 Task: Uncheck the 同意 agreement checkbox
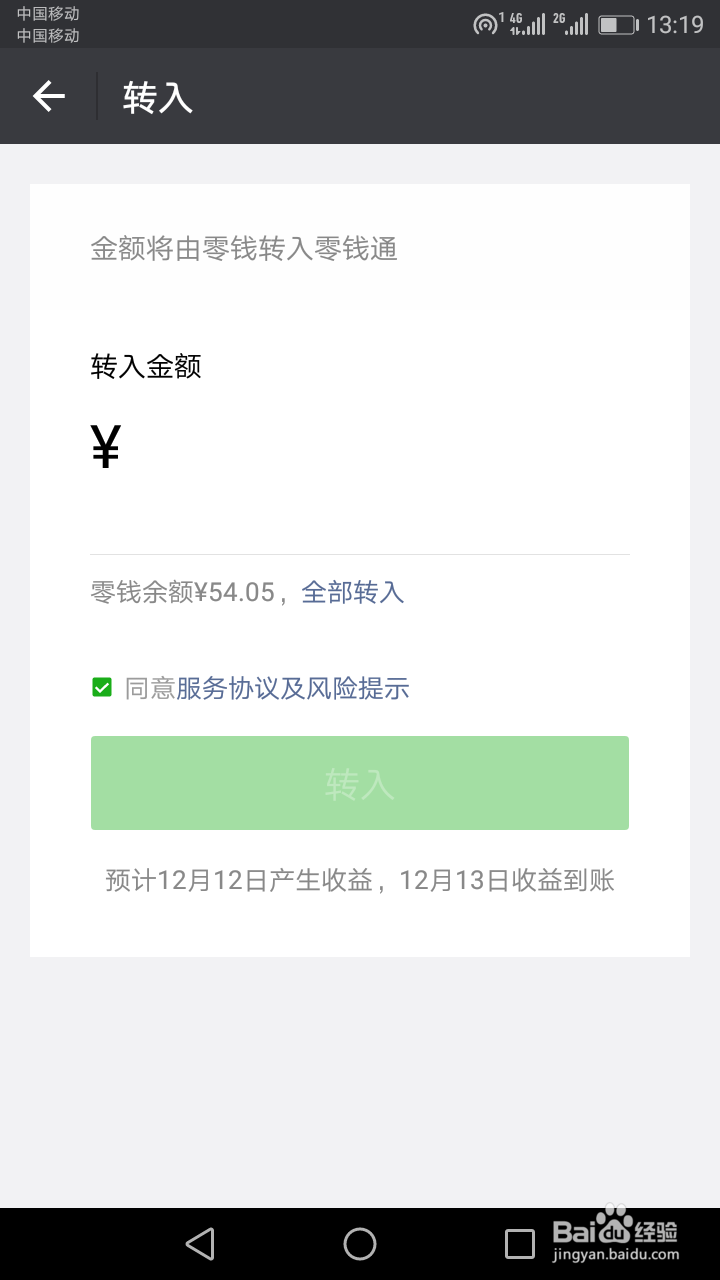tap(101, 687)
